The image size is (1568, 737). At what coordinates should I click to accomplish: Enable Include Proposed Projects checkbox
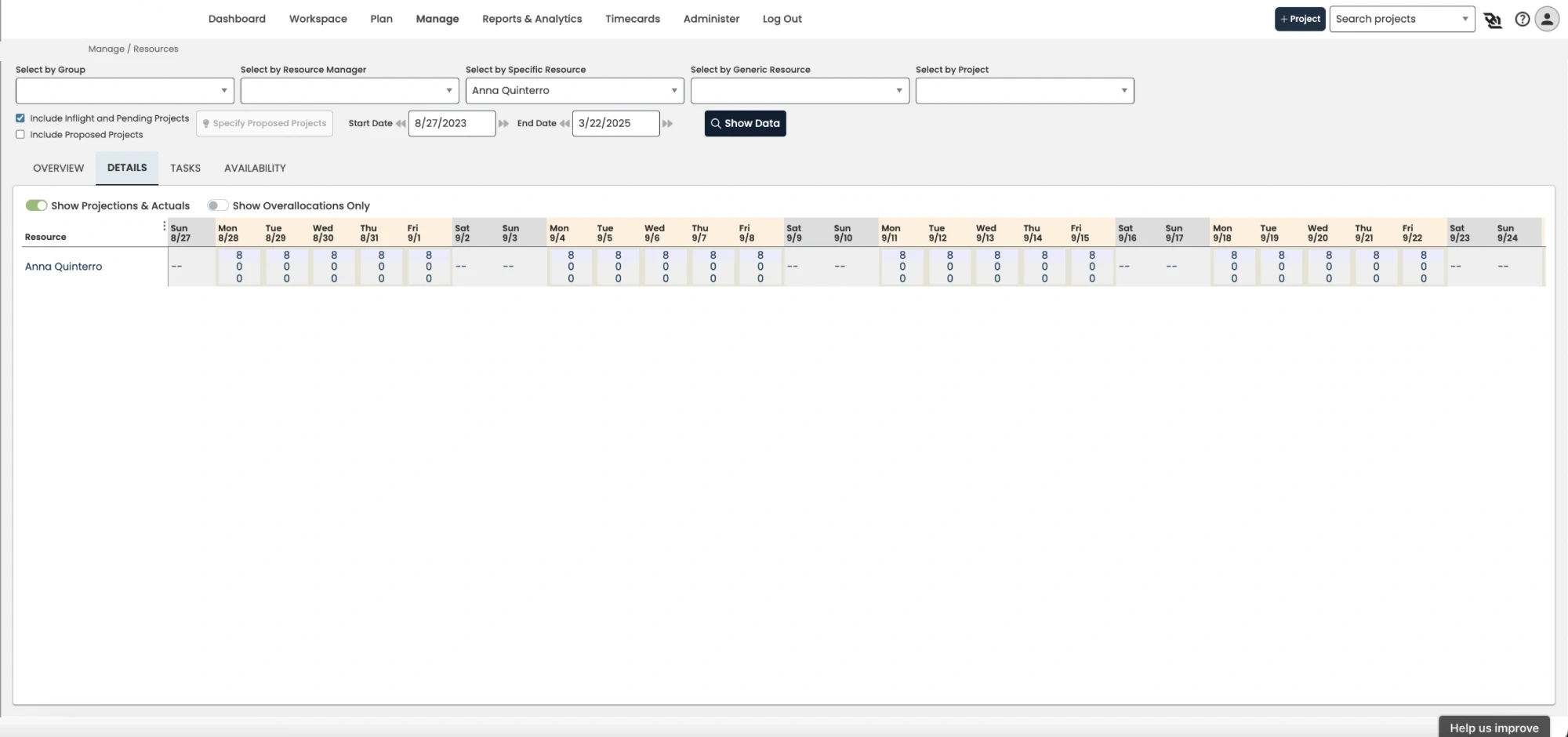coord(20,135)
